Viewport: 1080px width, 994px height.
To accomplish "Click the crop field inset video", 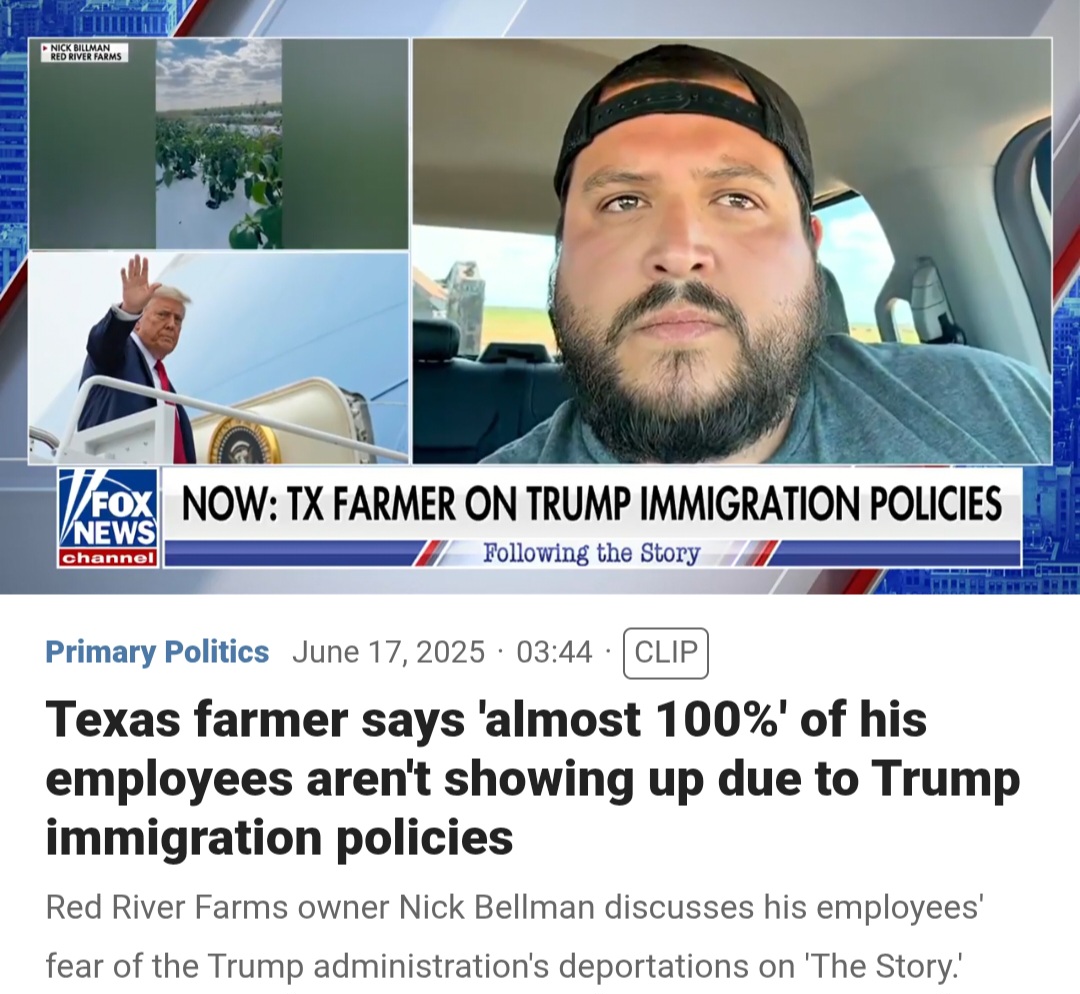I will 219,143.
